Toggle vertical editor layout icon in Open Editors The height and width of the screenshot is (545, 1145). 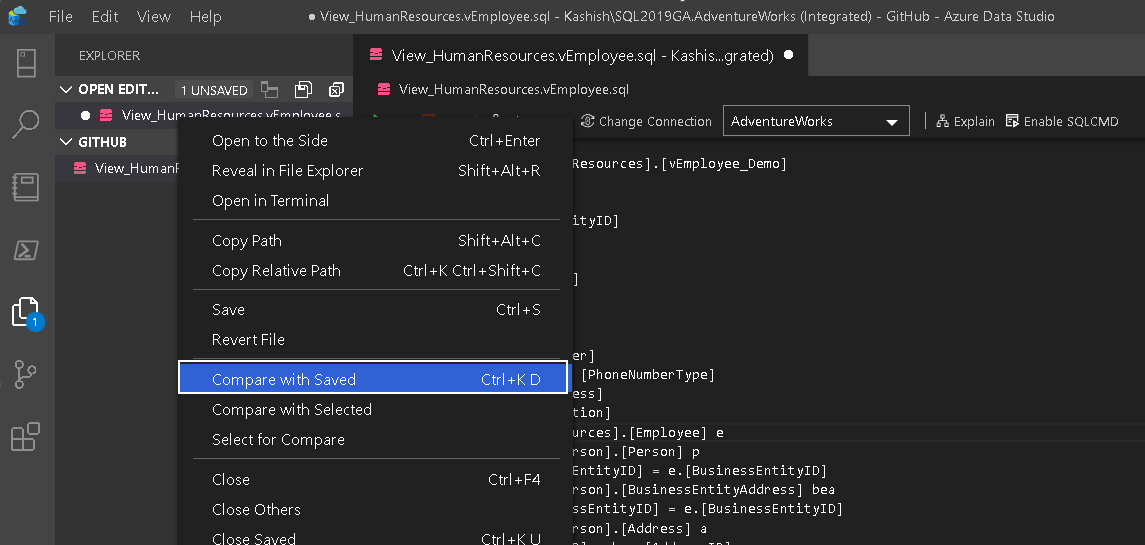click(x=269, y=90)
